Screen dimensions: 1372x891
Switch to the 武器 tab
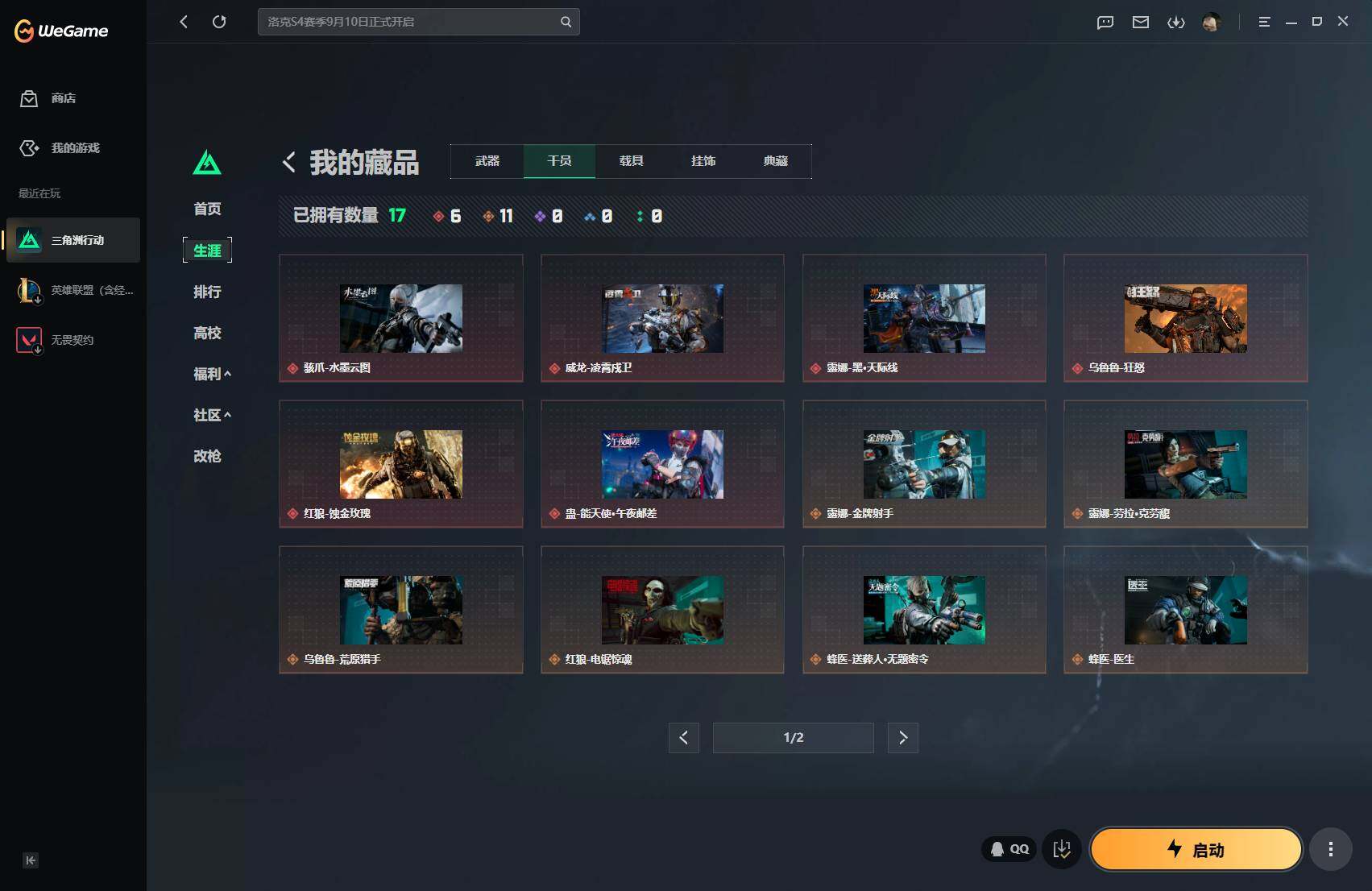tap(487, 161)
